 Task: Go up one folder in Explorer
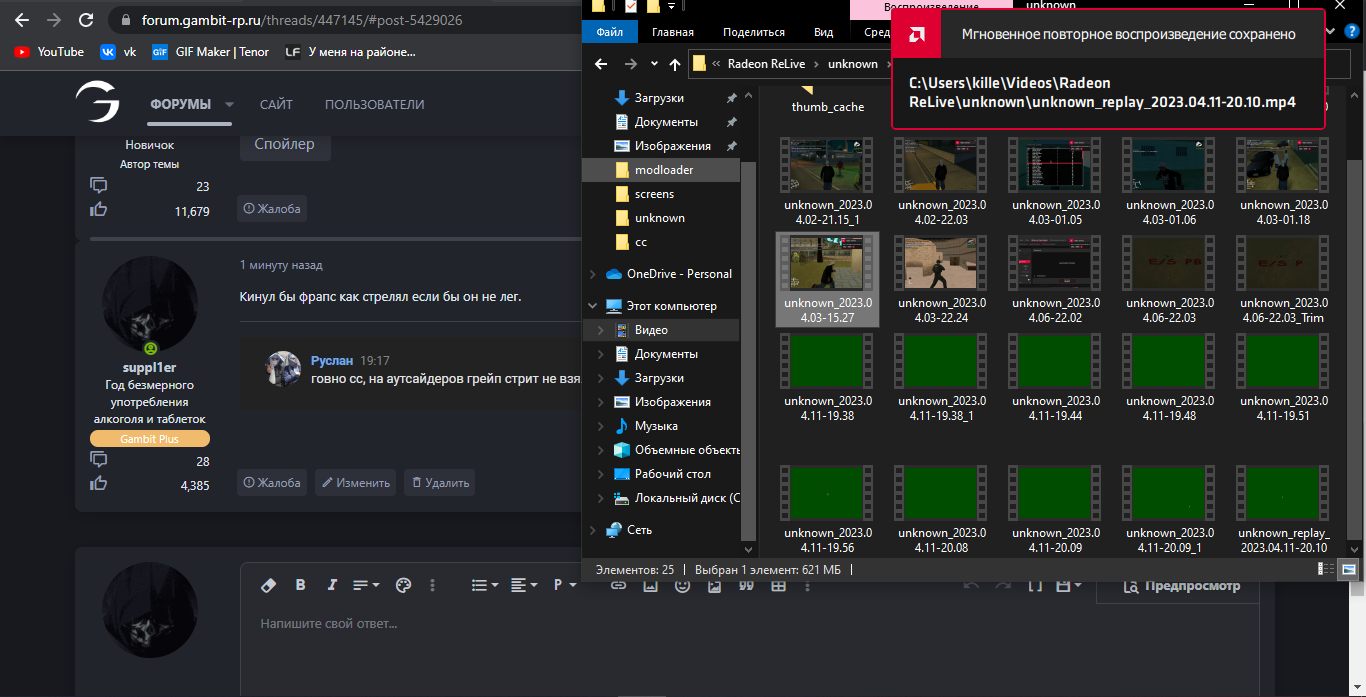[x=675, y=64]
